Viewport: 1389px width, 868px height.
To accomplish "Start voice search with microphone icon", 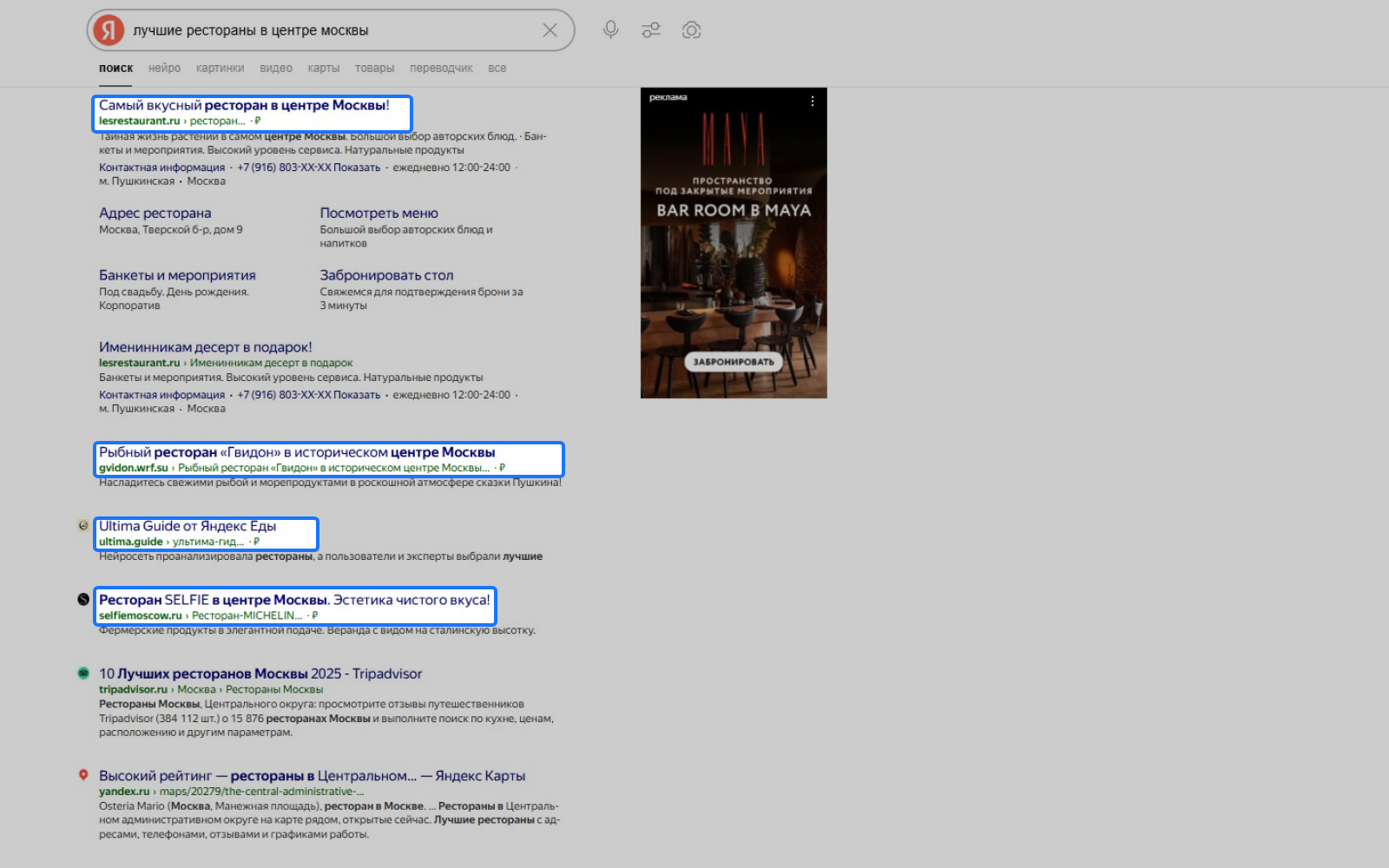I will [x=610, y=30].
